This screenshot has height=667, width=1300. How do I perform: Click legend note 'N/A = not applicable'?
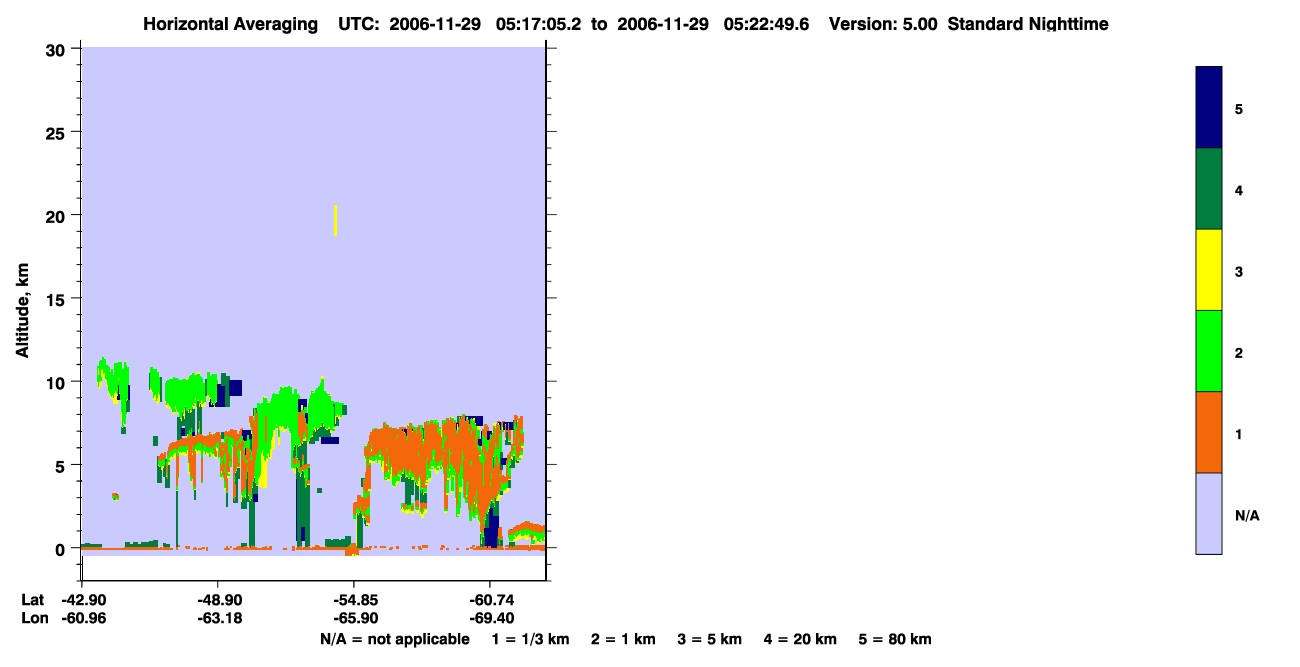point(395,639)
